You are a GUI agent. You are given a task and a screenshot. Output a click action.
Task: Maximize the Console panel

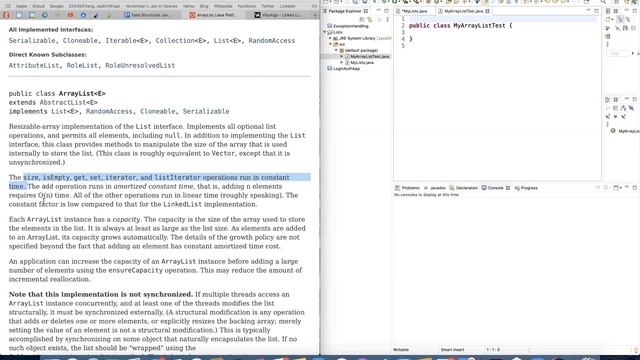tap(635, 188)
